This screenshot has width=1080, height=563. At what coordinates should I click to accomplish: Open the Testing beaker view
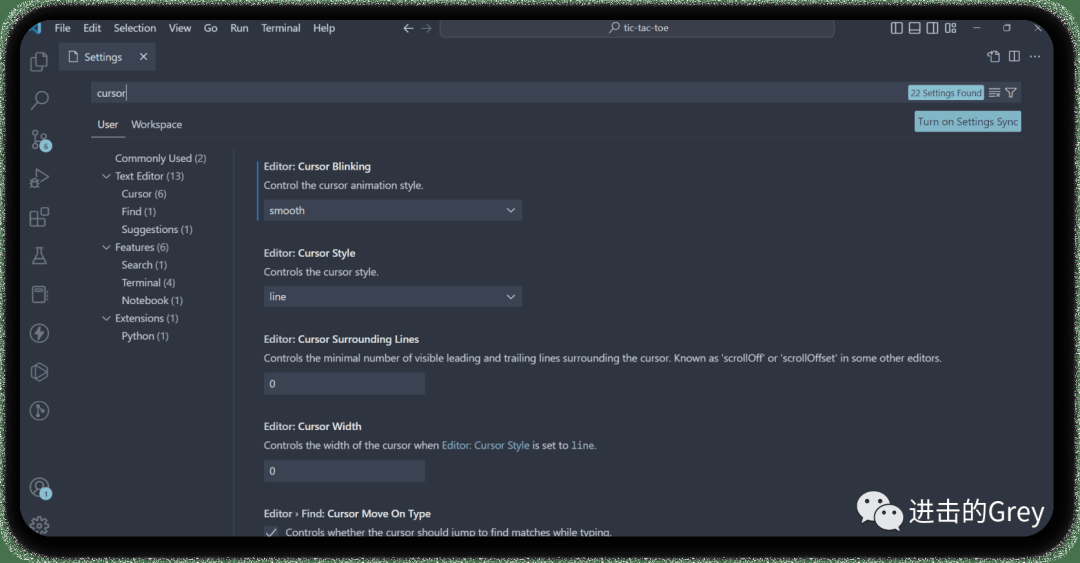(x=39, y=256)
